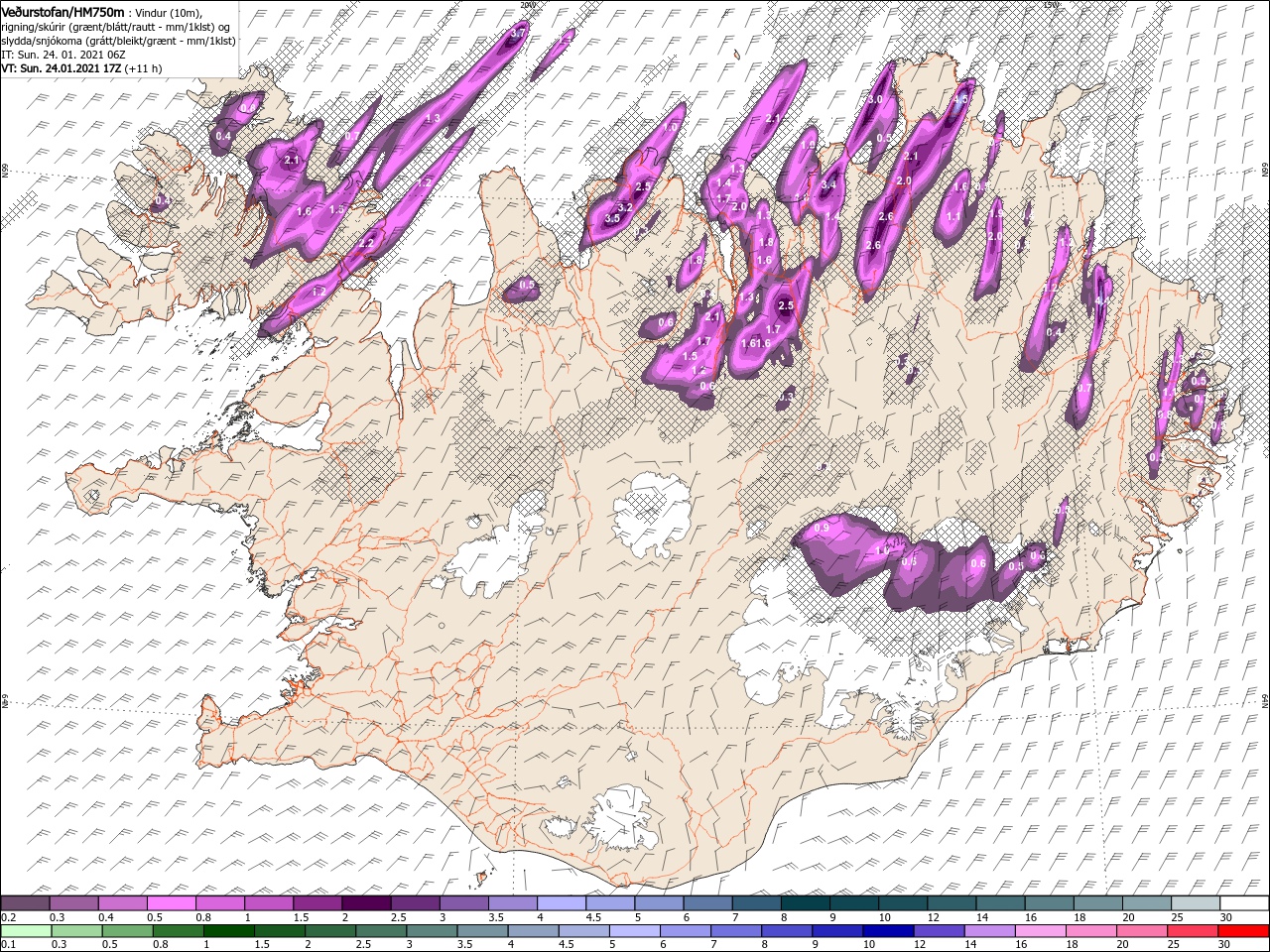Screen dimensions: 1270x952
Task: Click the '0.9' value north of Vatnajökull
Action: (822, 529)
